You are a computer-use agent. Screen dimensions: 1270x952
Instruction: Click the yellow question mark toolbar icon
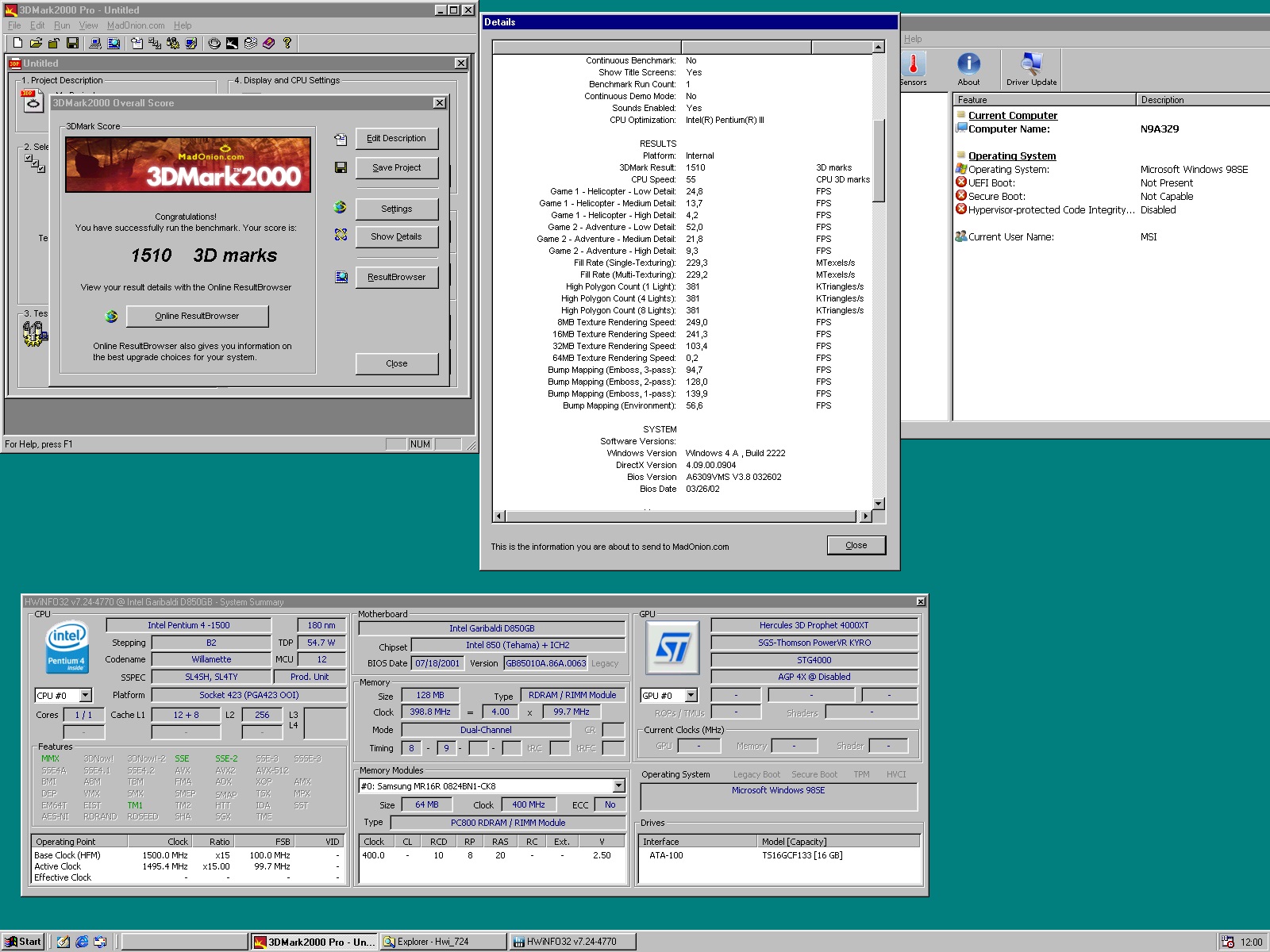click(287, 44)
